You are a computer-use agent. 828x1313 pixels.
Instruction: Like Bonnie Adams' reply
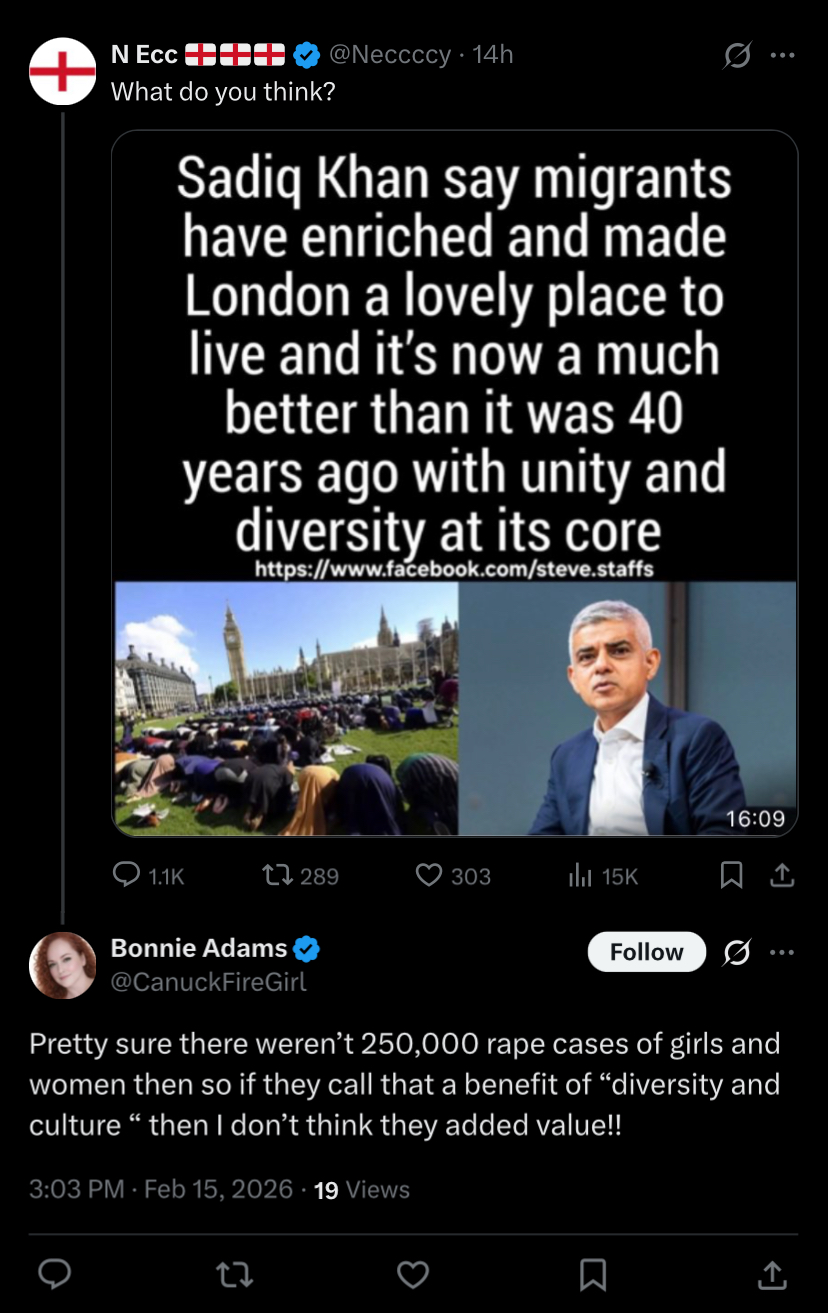pos(413,1273)
